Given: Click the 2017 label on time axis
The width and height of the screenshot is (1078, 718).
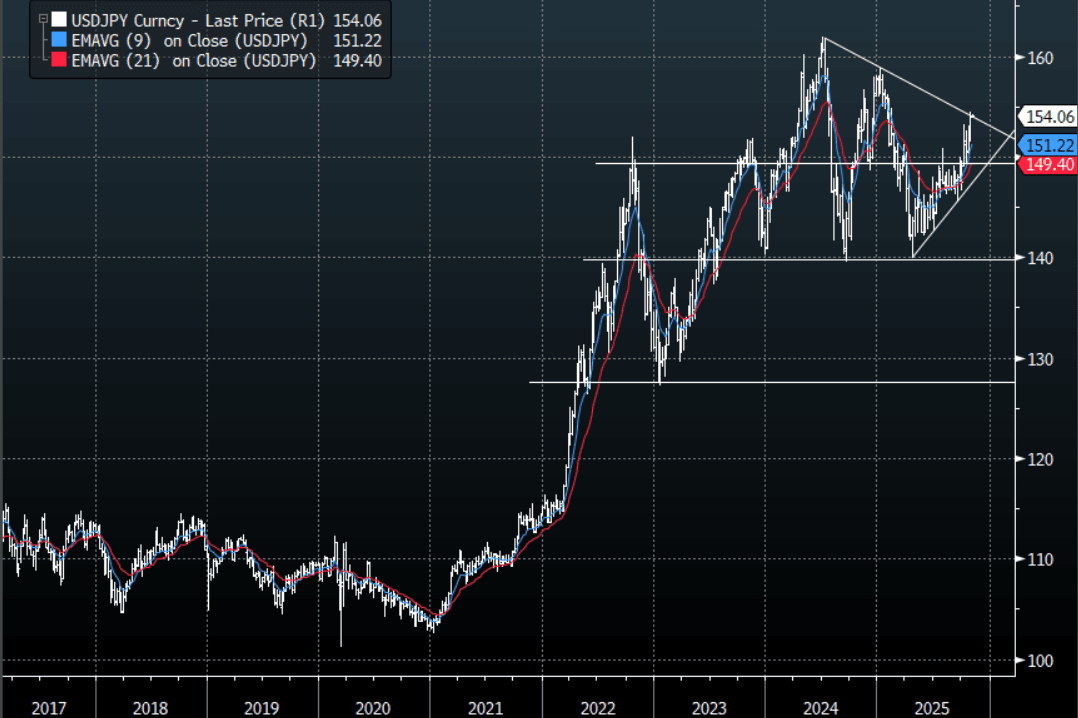Looking at the screenshot, I should pos(49,708).
